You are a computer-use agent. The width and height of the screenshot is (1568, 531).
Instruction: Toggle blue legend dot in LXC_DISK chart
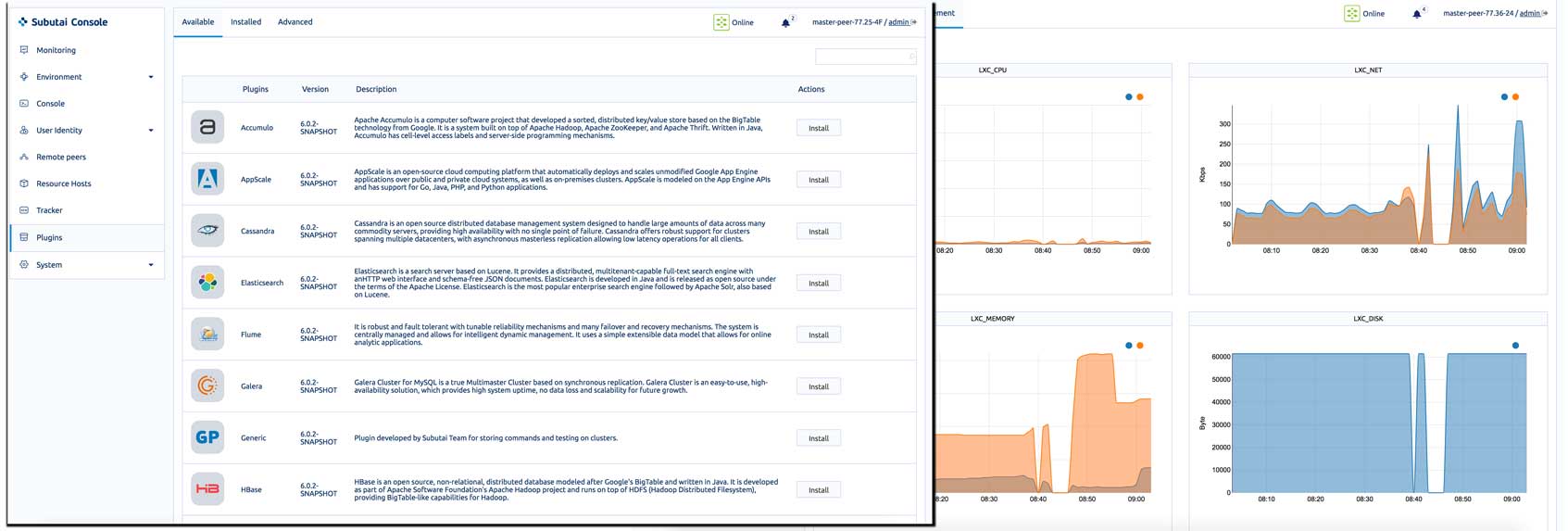pyautogui.click(x=1515, y=346)
